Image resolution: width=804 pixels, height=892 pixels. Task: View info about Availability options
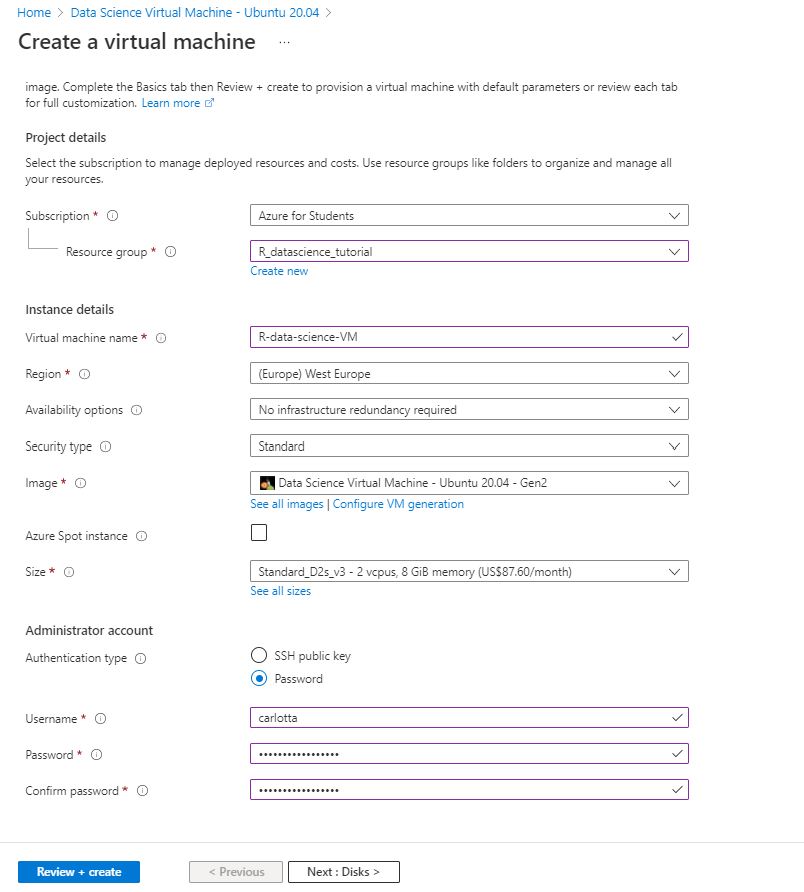pyautogui.click(x=137, y=410)
